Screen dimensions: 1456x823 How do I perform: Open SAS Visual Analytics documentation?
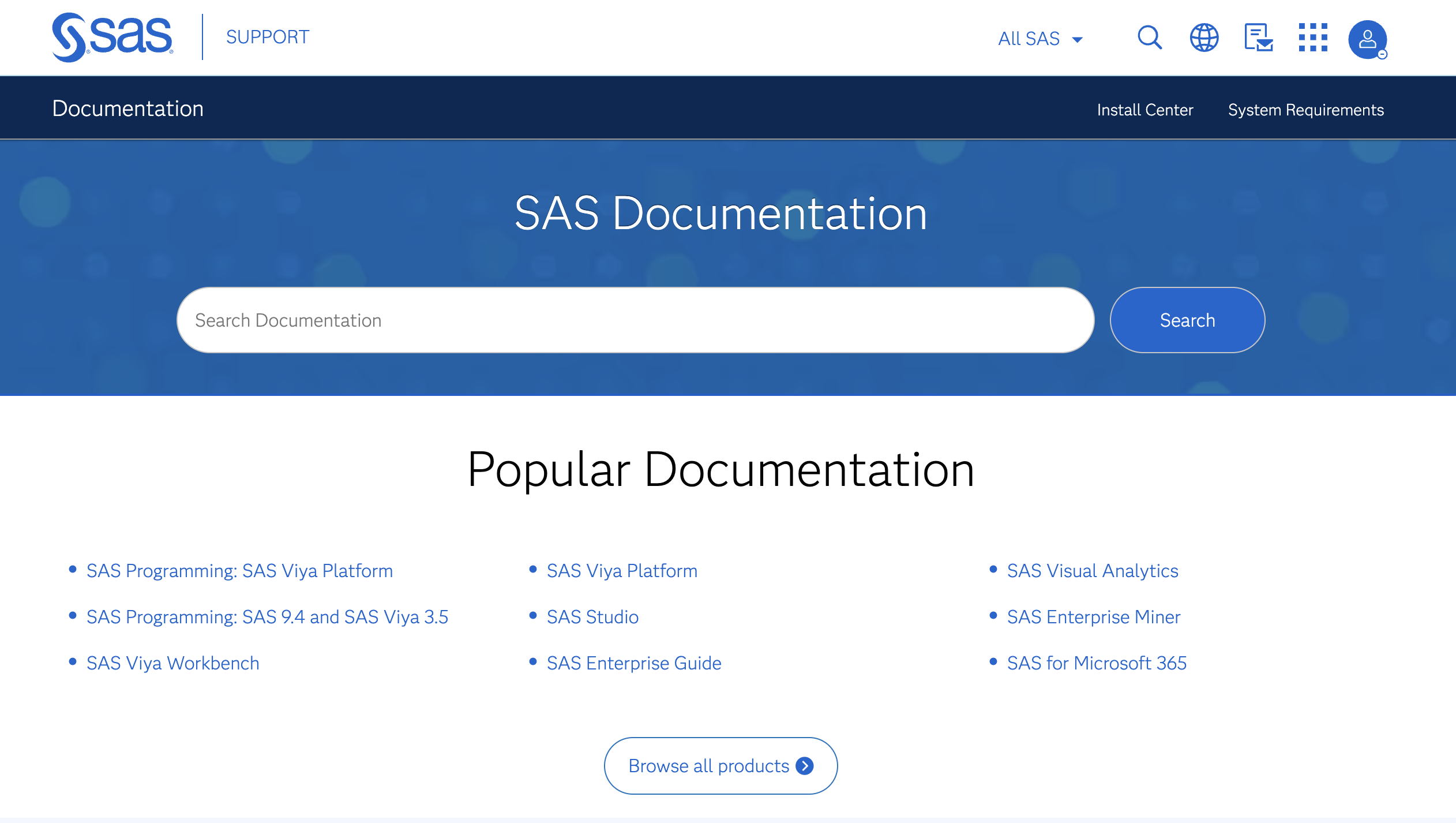(x=1093, y=570)
